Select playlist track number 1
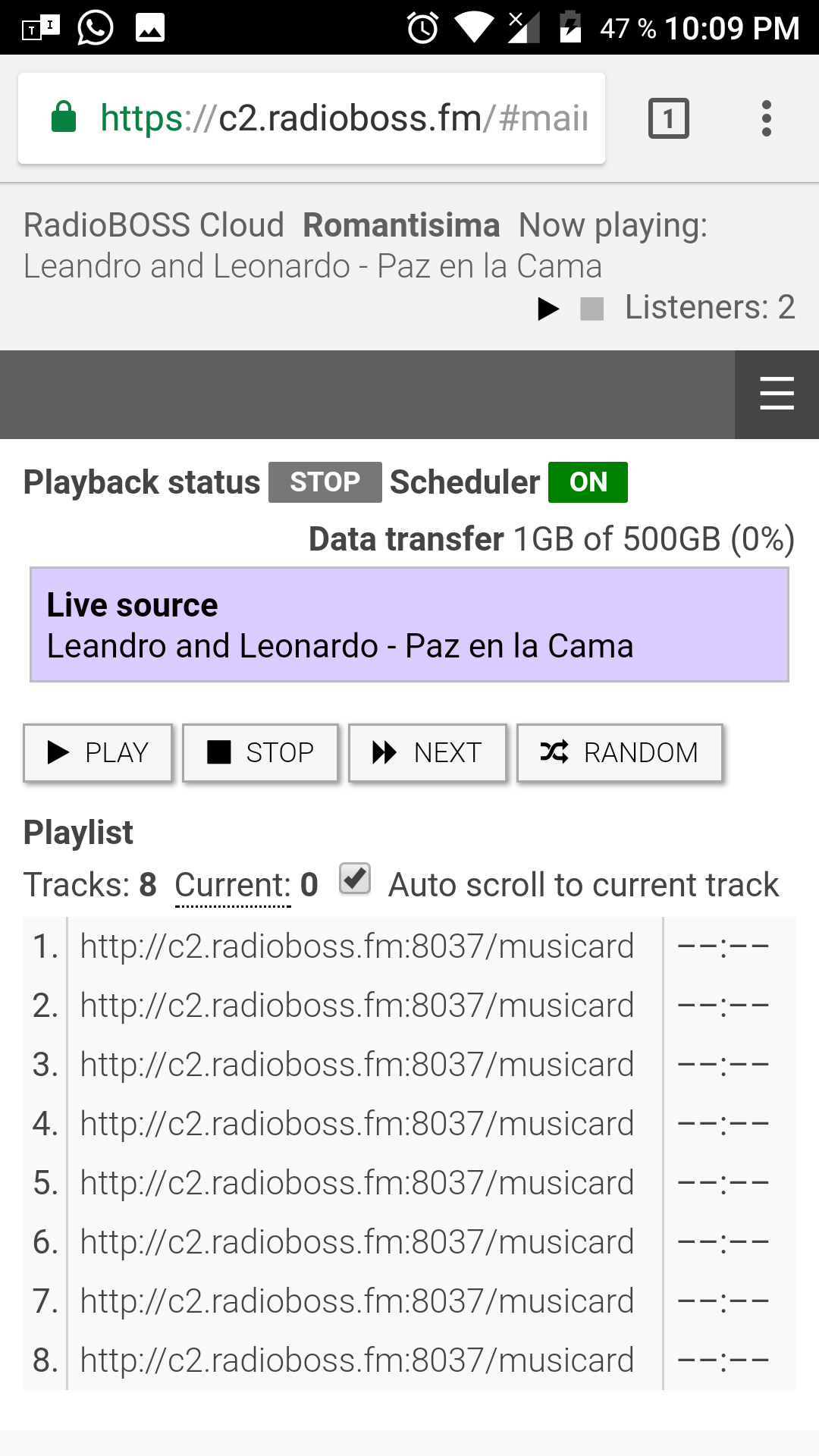The image size is (819, 1456). [x=356, y=946]
